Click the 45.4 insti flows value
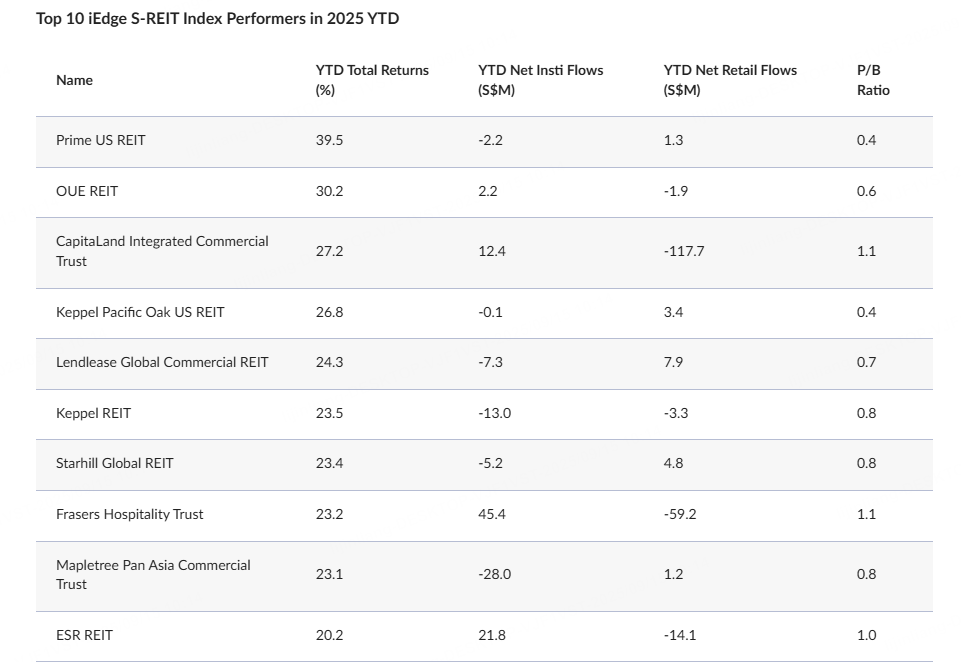 [492, 514]
